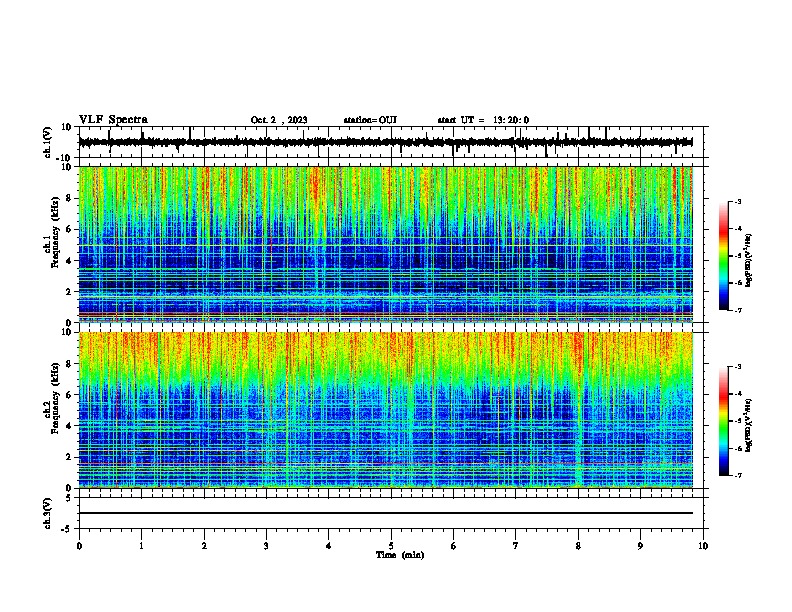The image size is (792, 612).
Task: Click the "ch.1(V)" waveform axis label
Action: pyautogui.click(x=48, y=142)
